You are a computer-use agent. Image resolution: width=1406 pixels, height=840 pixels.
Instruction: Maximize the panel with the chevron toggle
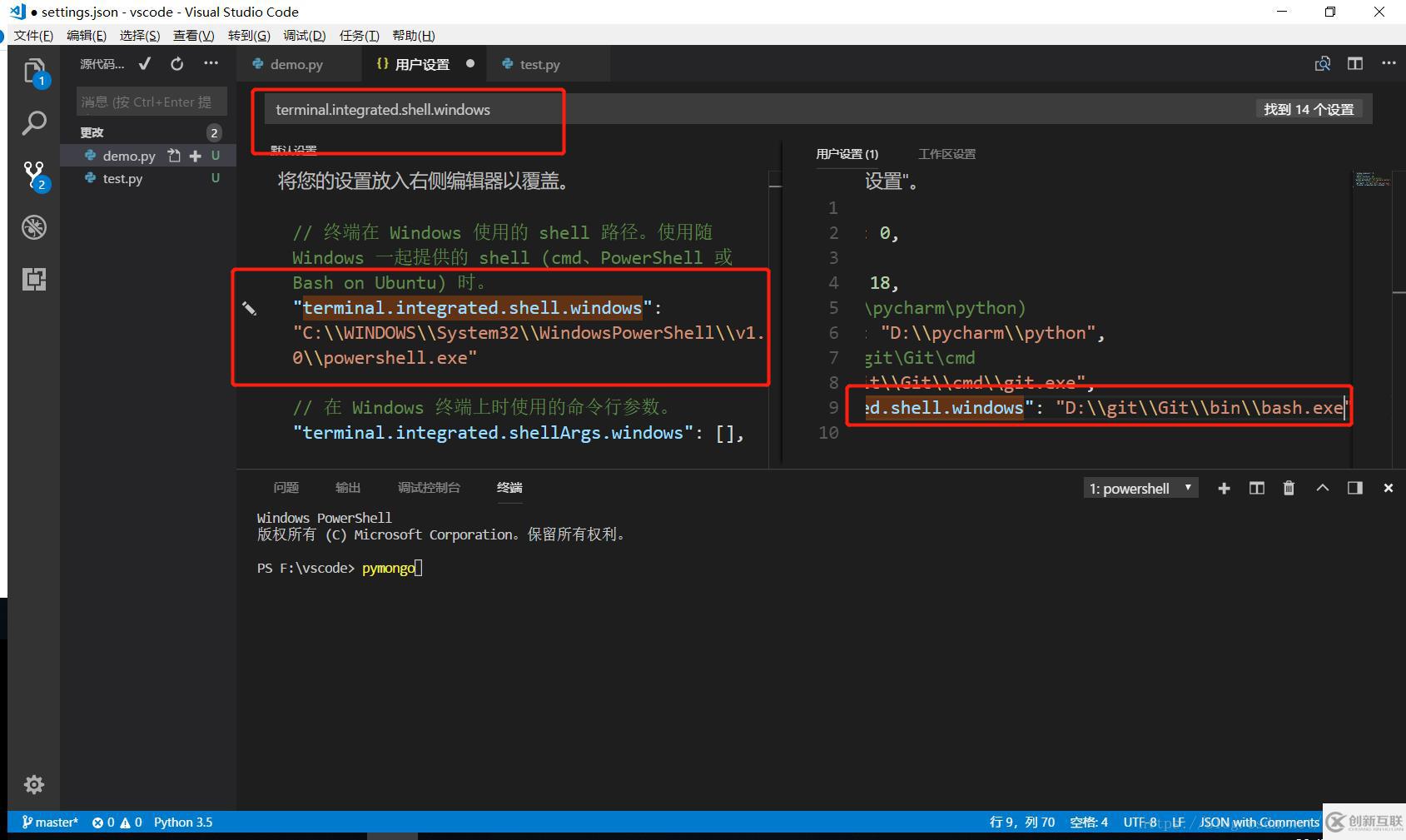point(1323,488)
